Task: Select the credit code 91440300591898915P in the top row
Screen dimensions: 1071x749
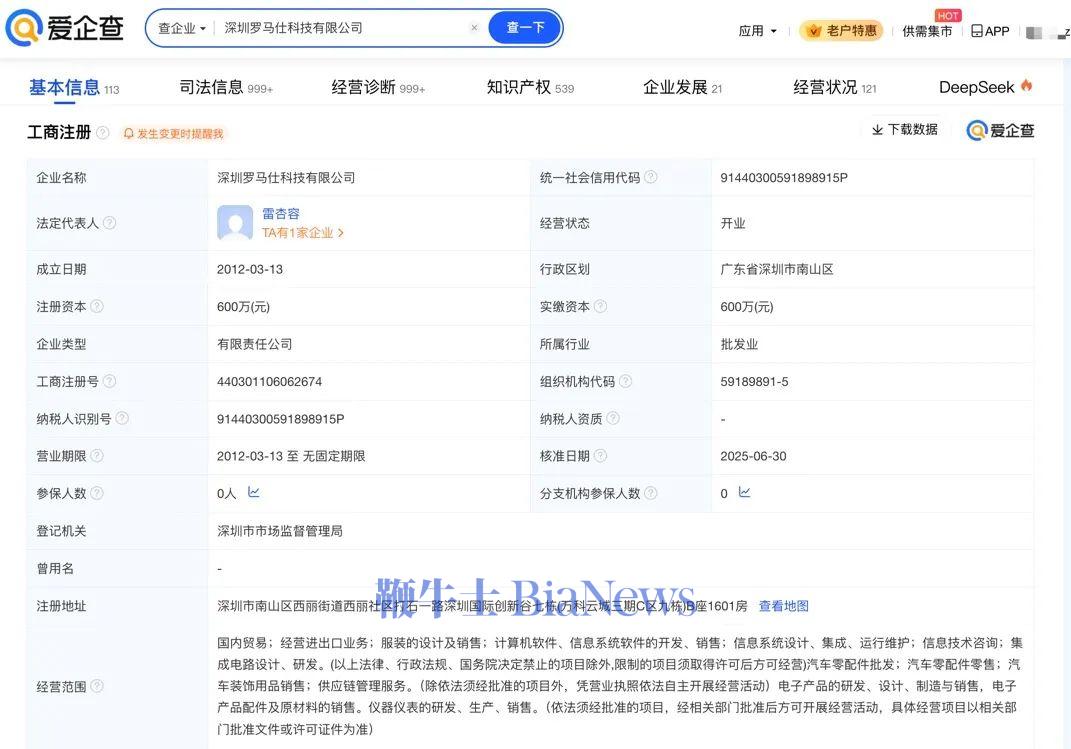Action: (783, 178)
